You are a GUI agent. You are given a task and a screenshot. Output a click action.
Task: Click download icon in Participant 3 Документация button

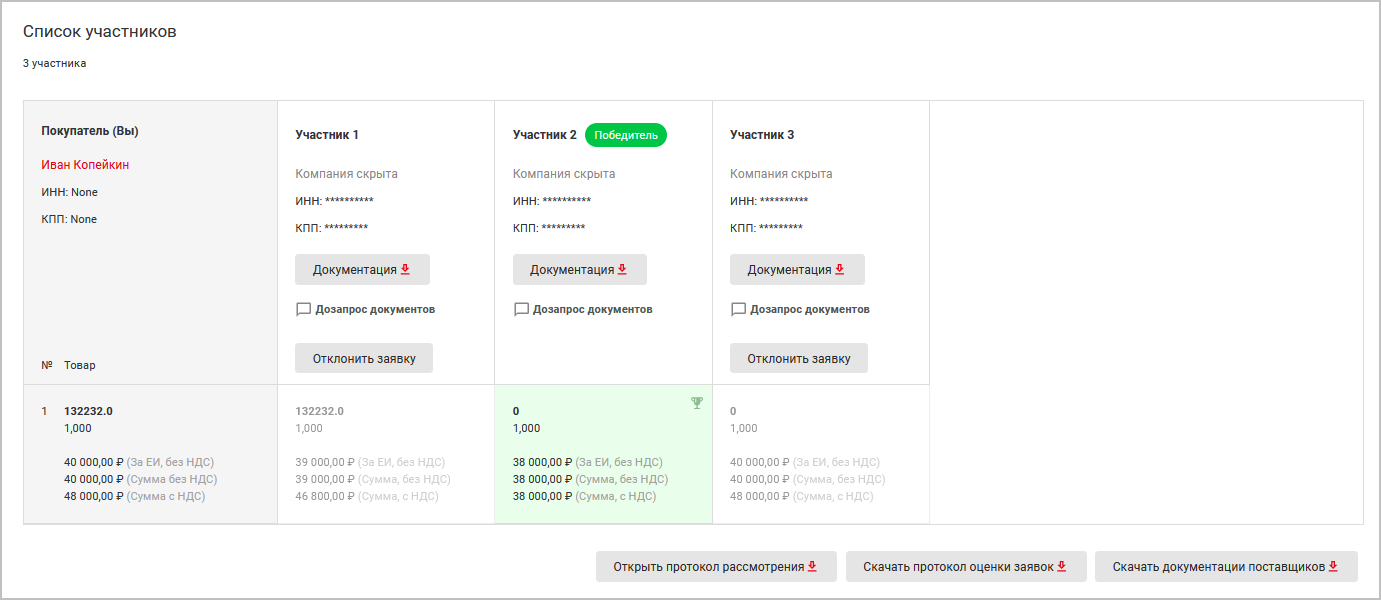[x=840, y=269]
